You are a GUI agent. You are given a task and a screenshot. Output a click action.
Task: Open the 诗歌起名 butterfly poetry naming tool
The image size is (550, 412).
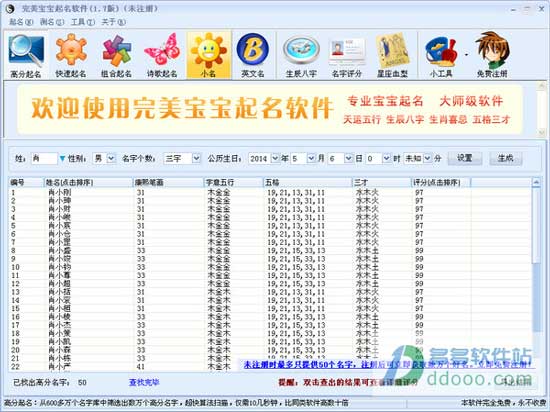point(162,55)
